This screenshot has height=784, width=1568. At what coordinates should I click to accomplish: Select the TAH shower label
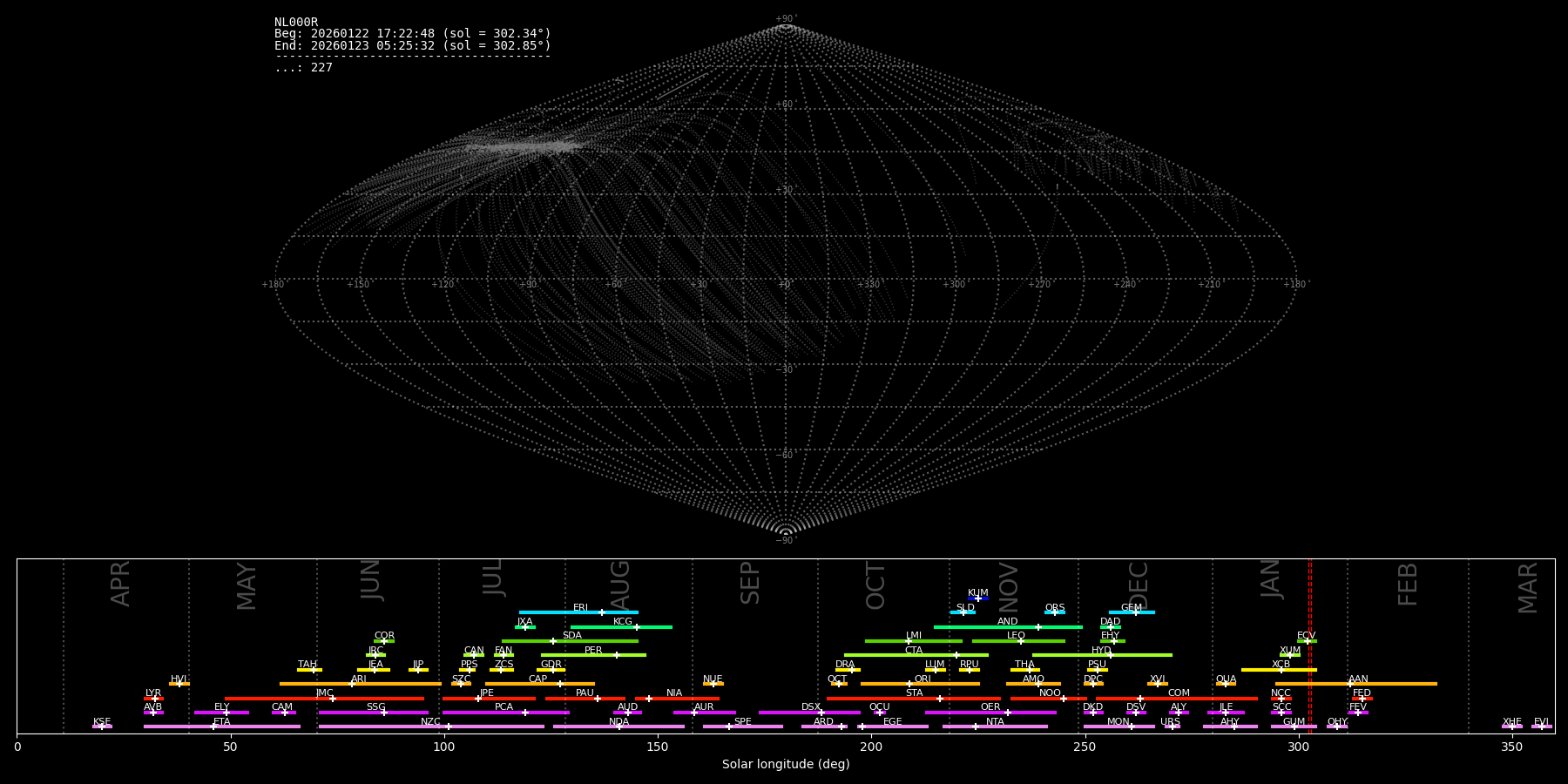[308, 665]
